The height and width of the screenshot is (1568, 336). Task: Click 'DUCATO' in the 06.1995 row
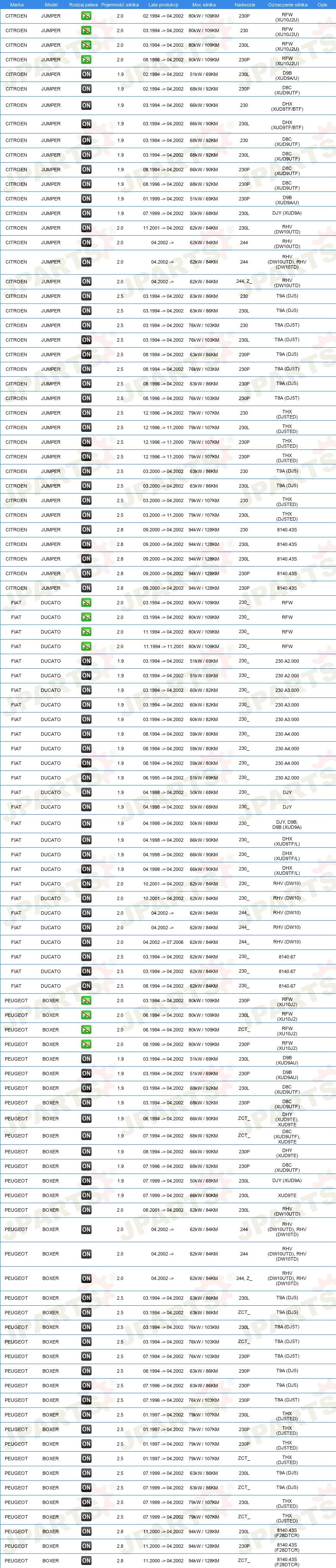pyautogui.click(x=51, y=778)
